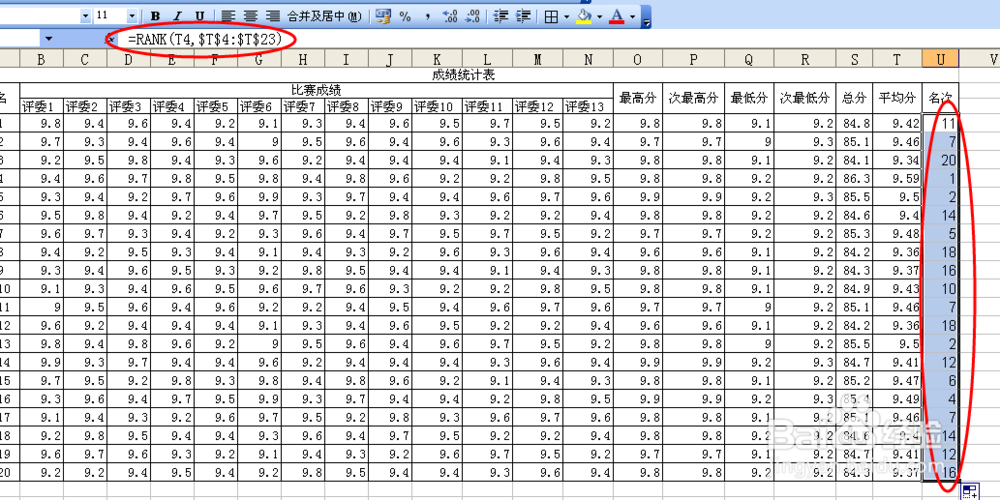Select the 评委1 header cell

41,105
